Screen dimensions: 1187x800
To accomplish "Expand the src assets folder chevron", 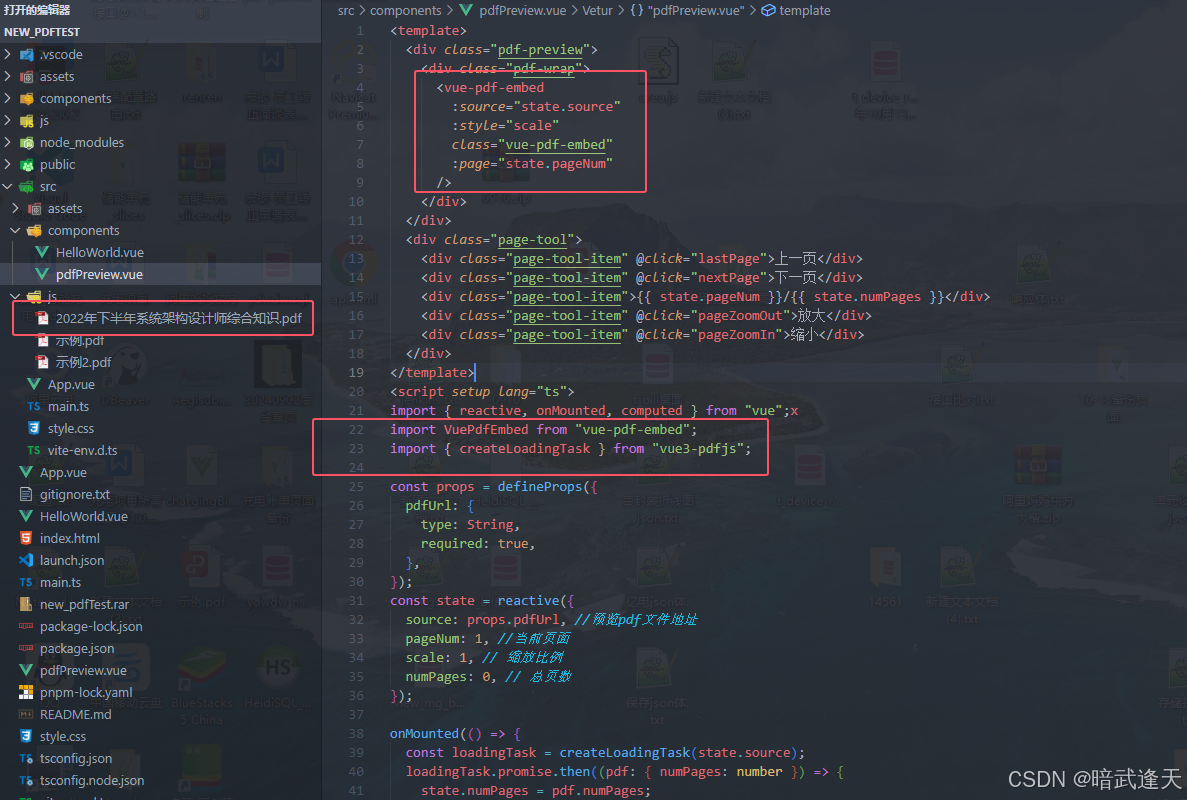I will (x=16, y=208).
